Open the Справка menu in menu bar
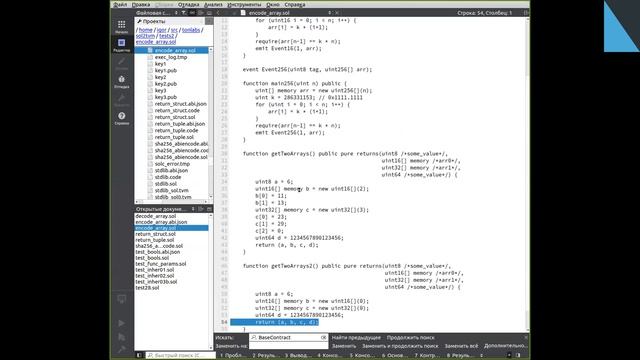 coord(295,4)
